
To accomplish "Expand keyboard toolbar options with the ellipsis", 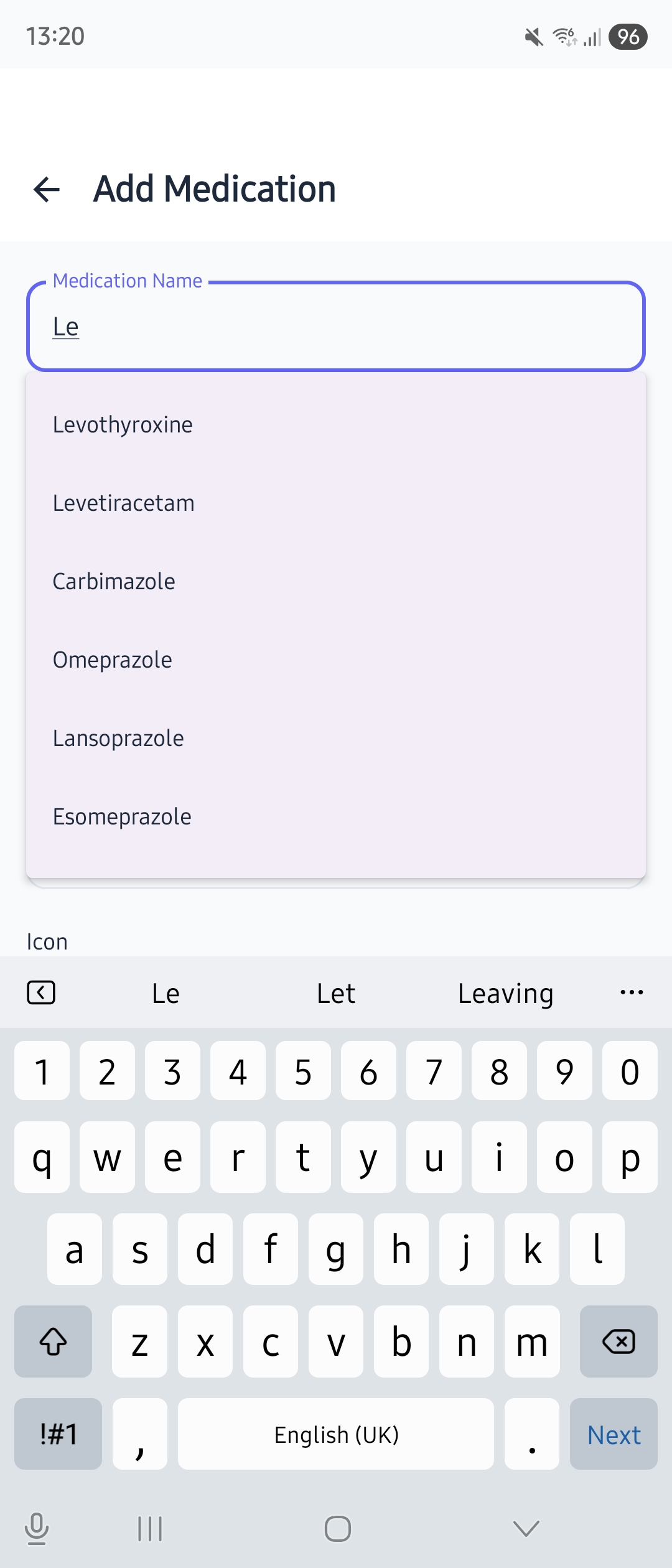I will (x=631, y=992).
